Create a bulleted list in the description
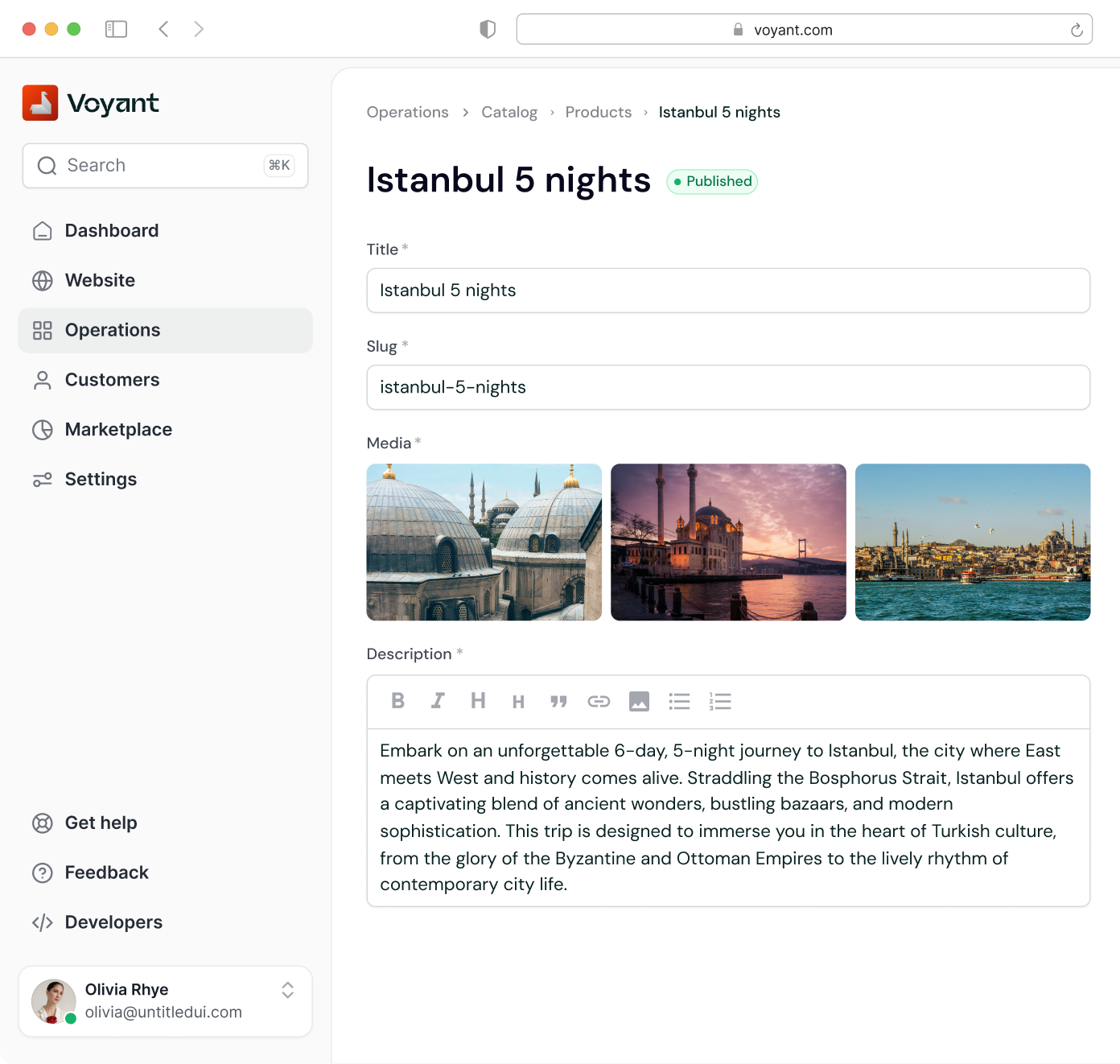Screen dimensions: 1120x1064 [x=679, y=701]
